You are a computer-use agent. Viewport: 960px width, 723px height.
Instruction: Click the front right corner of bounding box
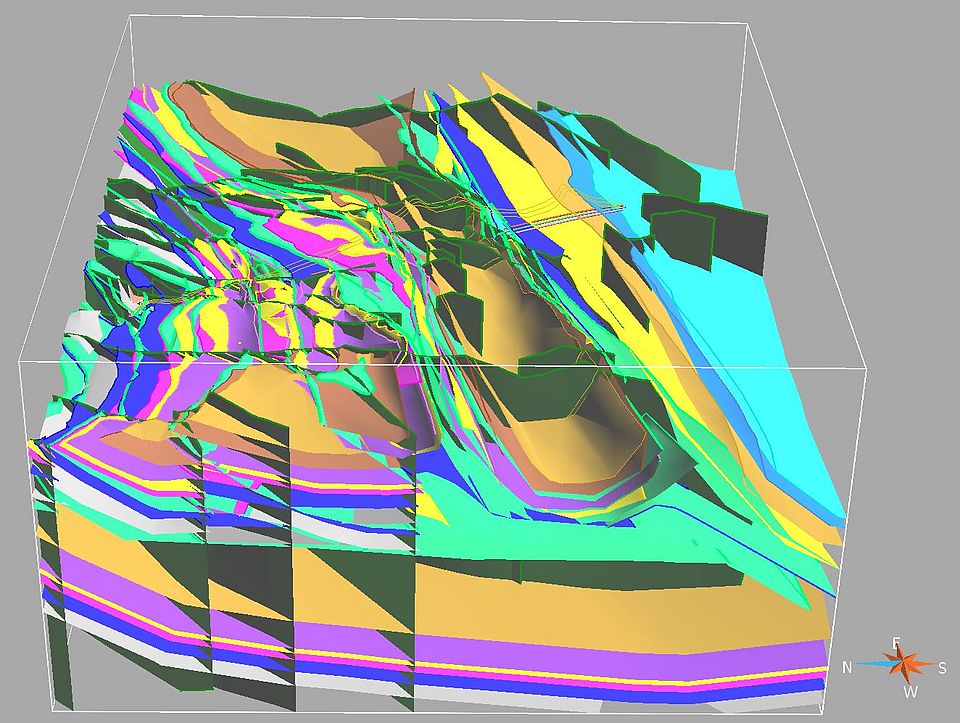tap(864, 368)
